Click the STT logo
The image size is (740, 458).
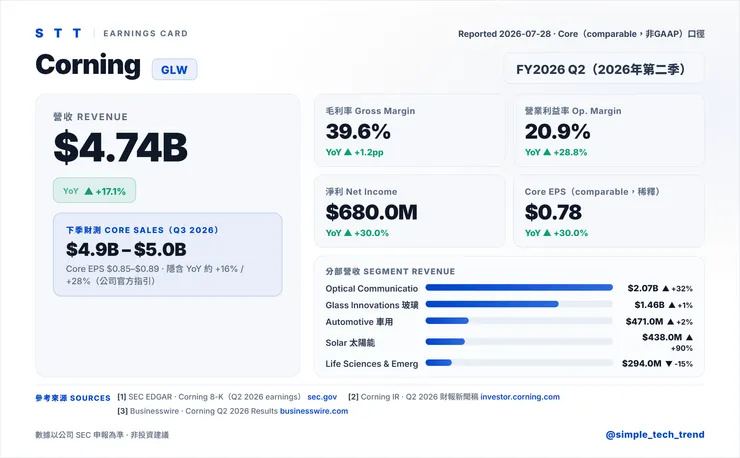[58, 33]
